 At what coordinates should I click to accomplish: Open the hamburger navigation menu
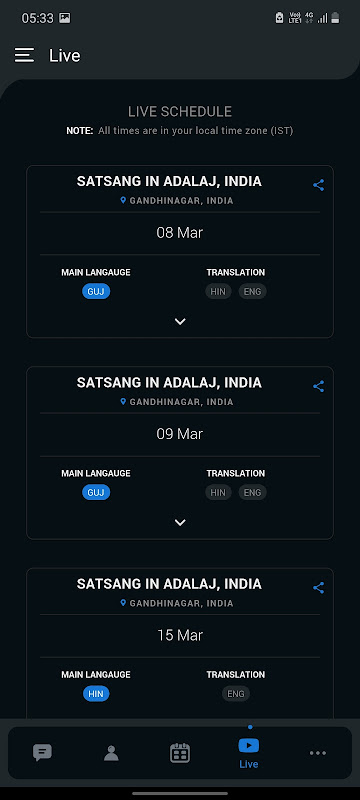click(24, 55)
